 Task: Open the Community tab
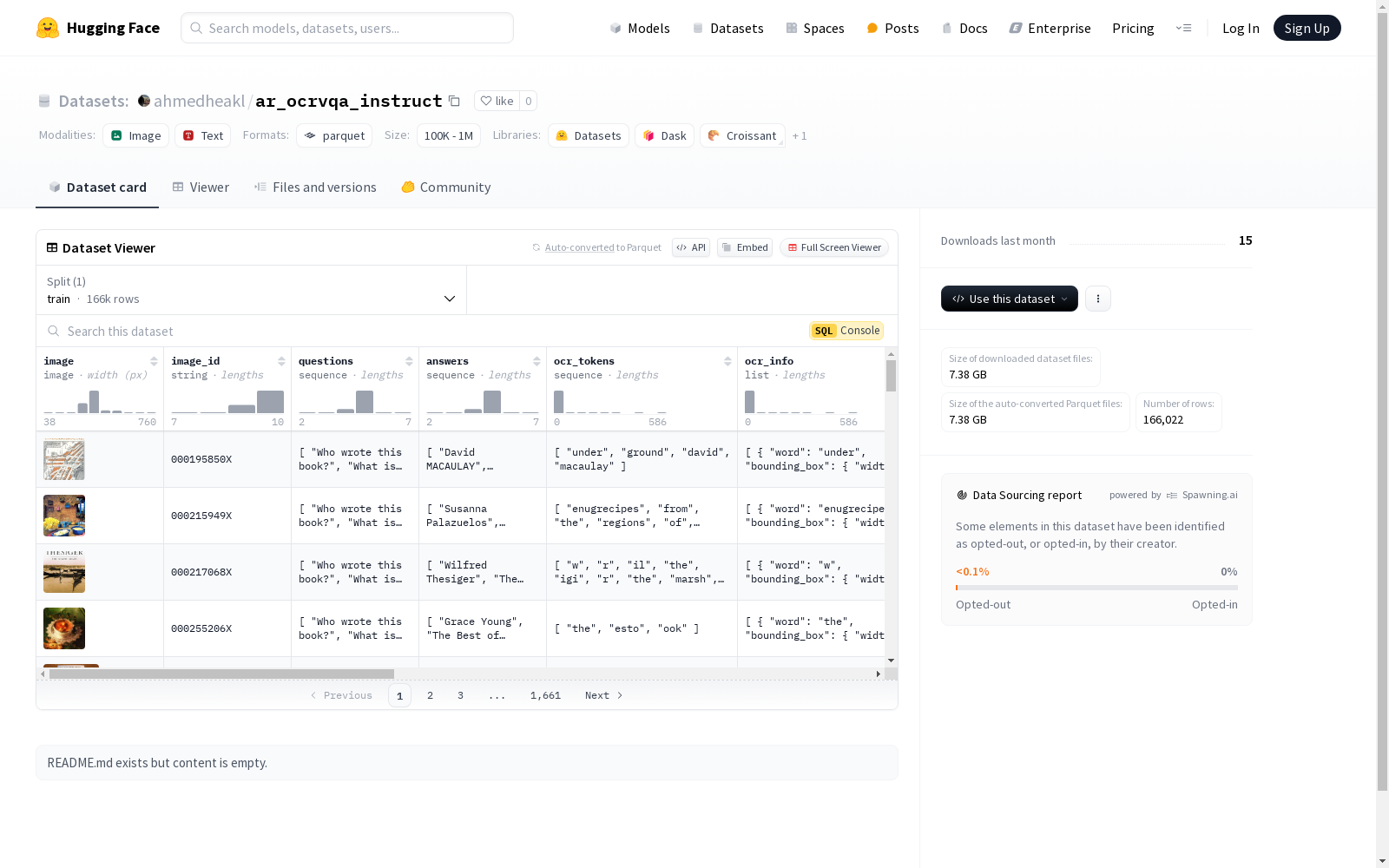pos(446,187)
